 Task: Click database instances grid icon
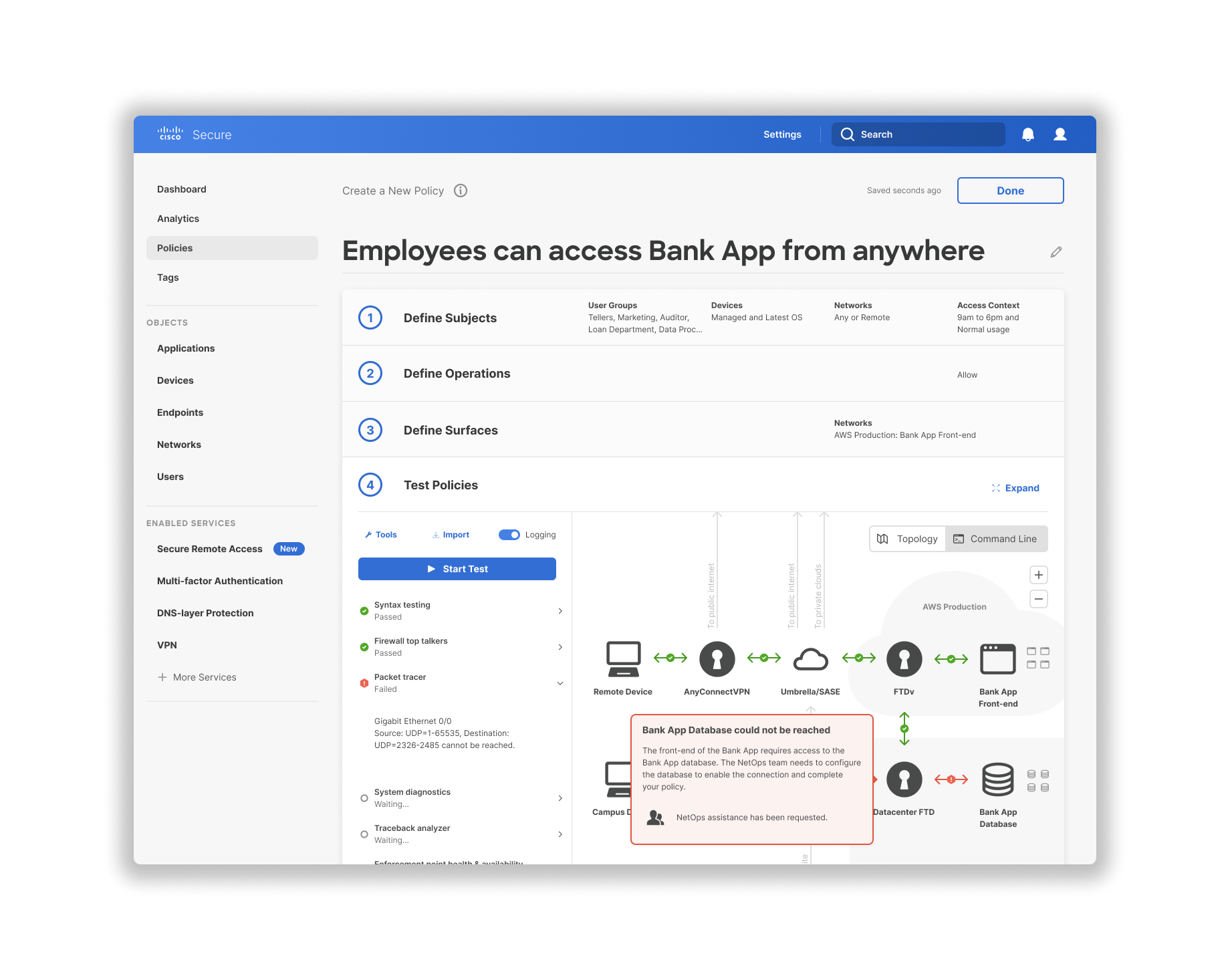[1038, 781]
